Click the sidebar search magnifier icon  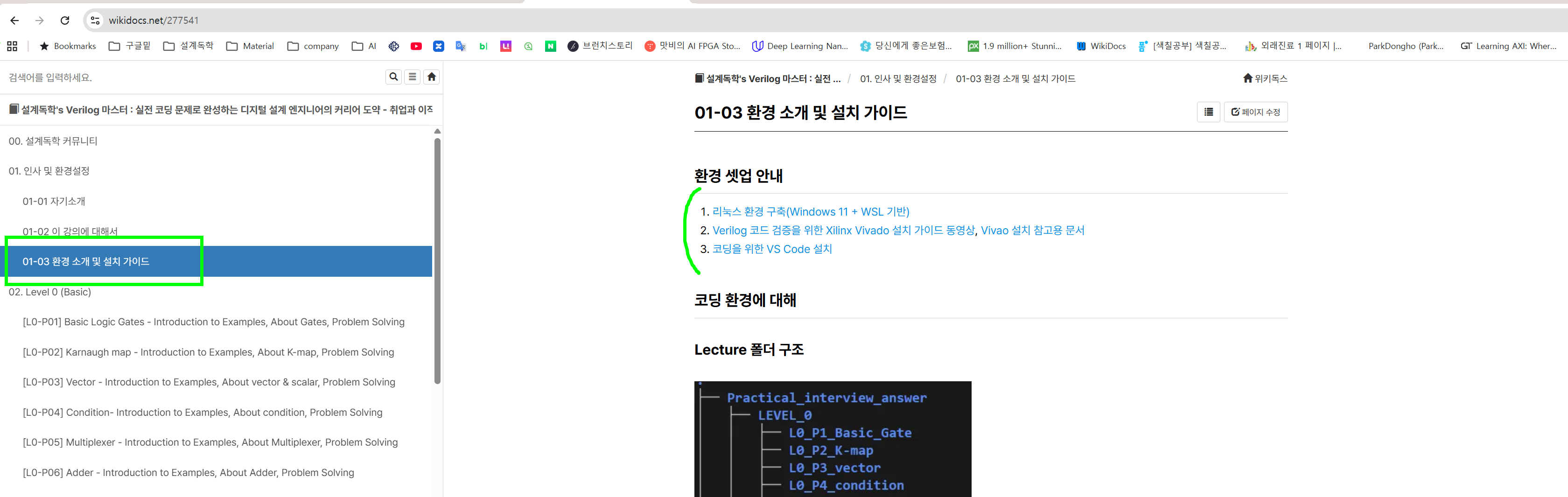point(393,77)
